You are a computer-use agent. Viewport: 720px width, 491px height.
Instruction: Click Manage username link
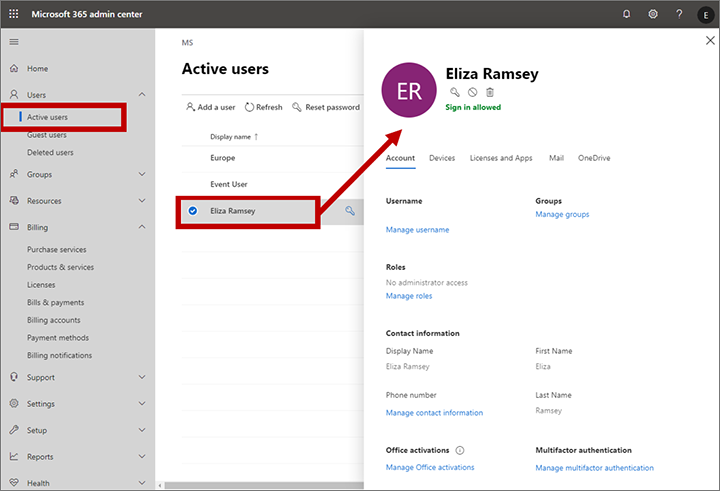point(417,230)
